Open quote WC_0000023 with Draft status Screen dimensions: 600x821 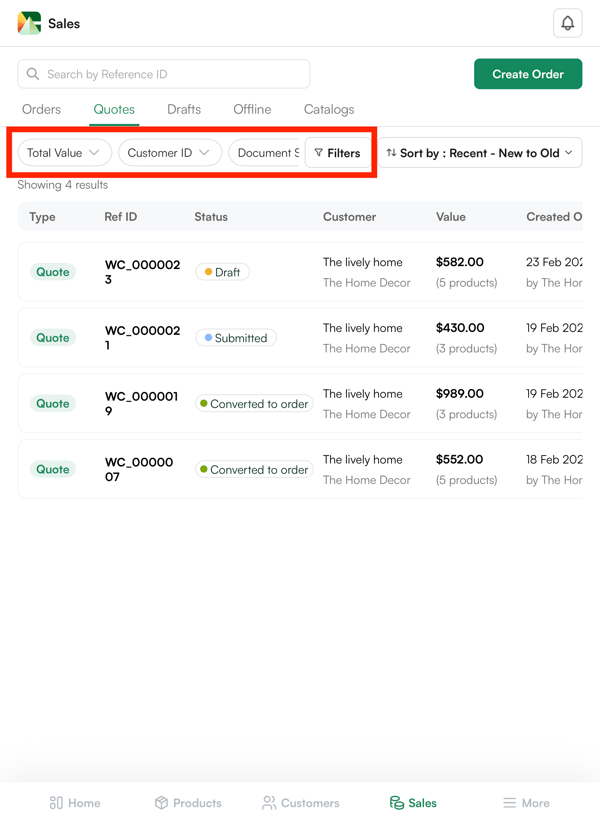(142, 272)
